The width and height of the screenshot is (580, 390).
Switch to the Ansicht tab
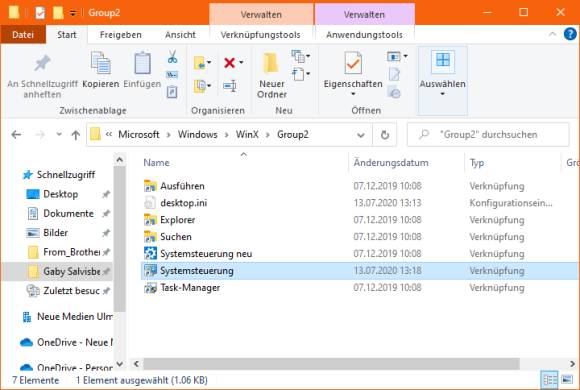coord(180,35)
